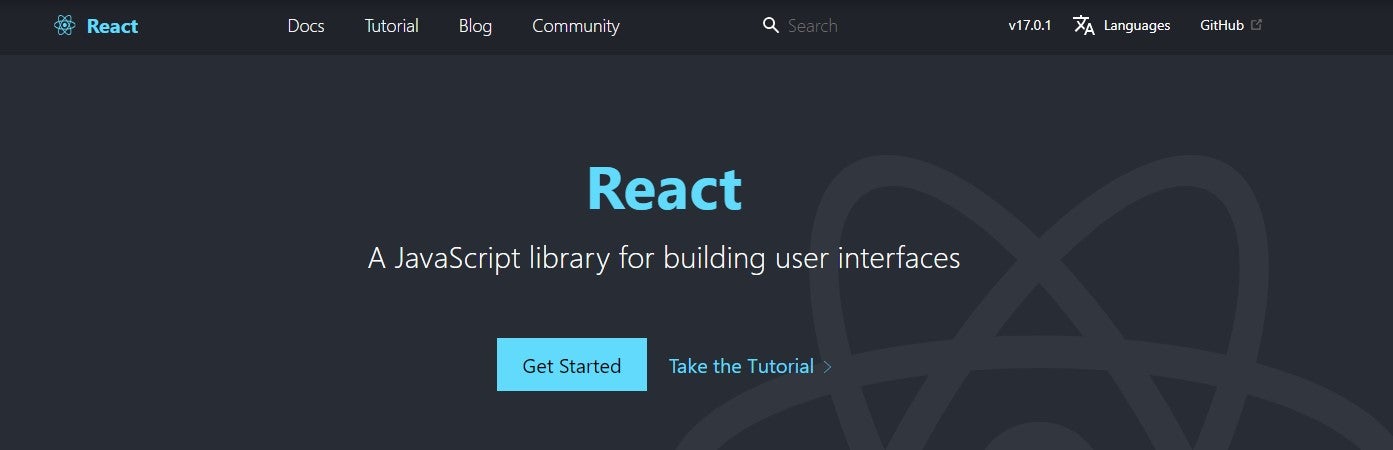The height and width of the screenshot is (450, 1393).
Task: Click the React atom logo icon
Action: click(x=65, y=26)
